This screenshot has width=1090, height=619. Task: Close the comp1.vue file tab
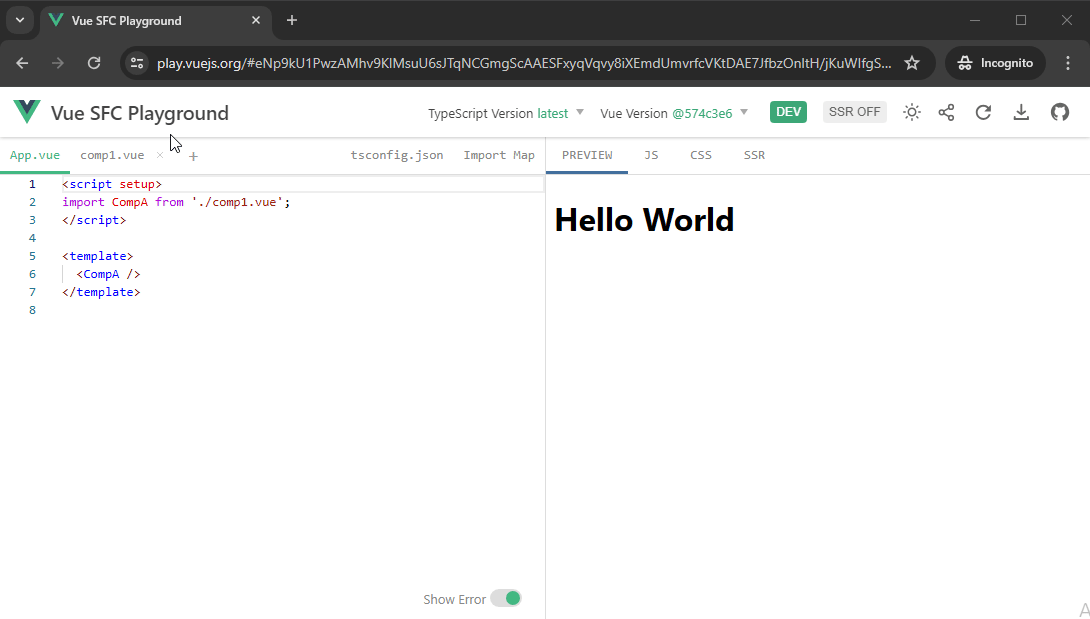[160, 155]
